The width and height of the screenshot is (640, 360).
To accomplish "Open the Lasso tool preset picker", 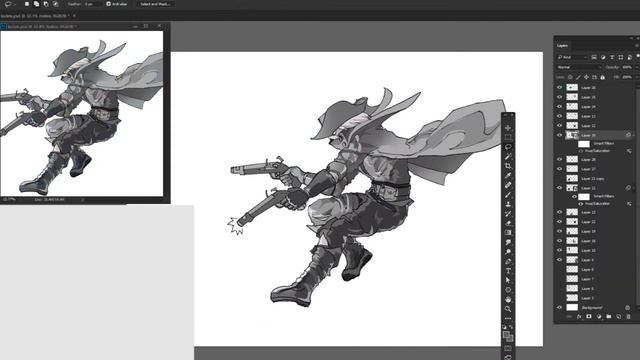I will [10, 4].
